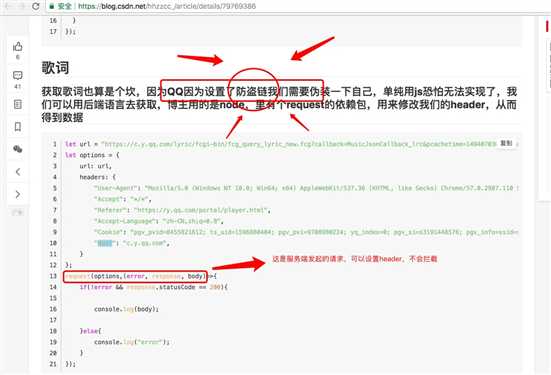
Task: Go to next article with right chevron
Action: [x=18, y=194]
